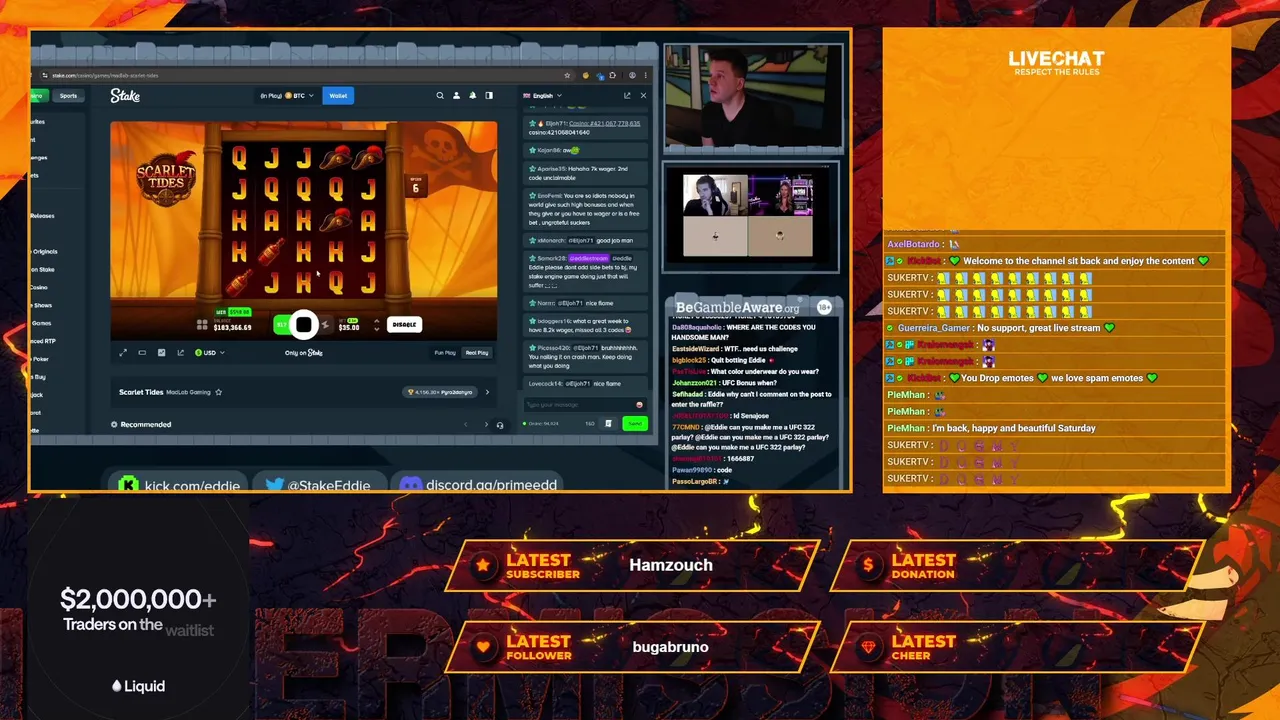1280x720 pixels.
Task: Toggle the chat sidebar panel icon
Action: point(489,96)
